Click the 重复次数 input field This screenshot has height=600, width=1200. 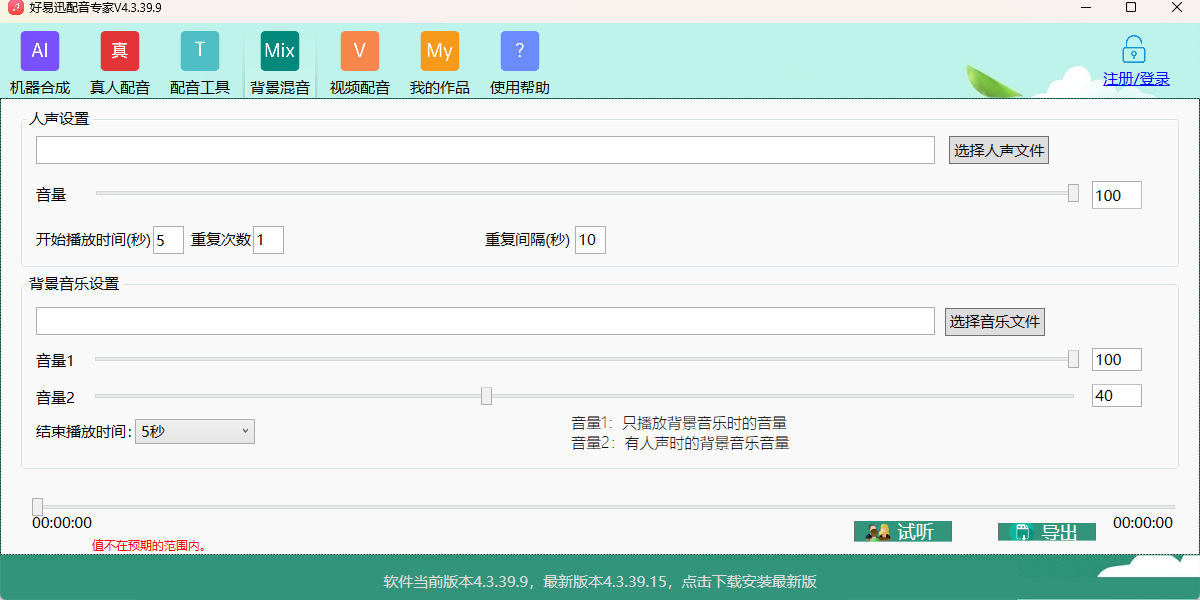[268, 239]
